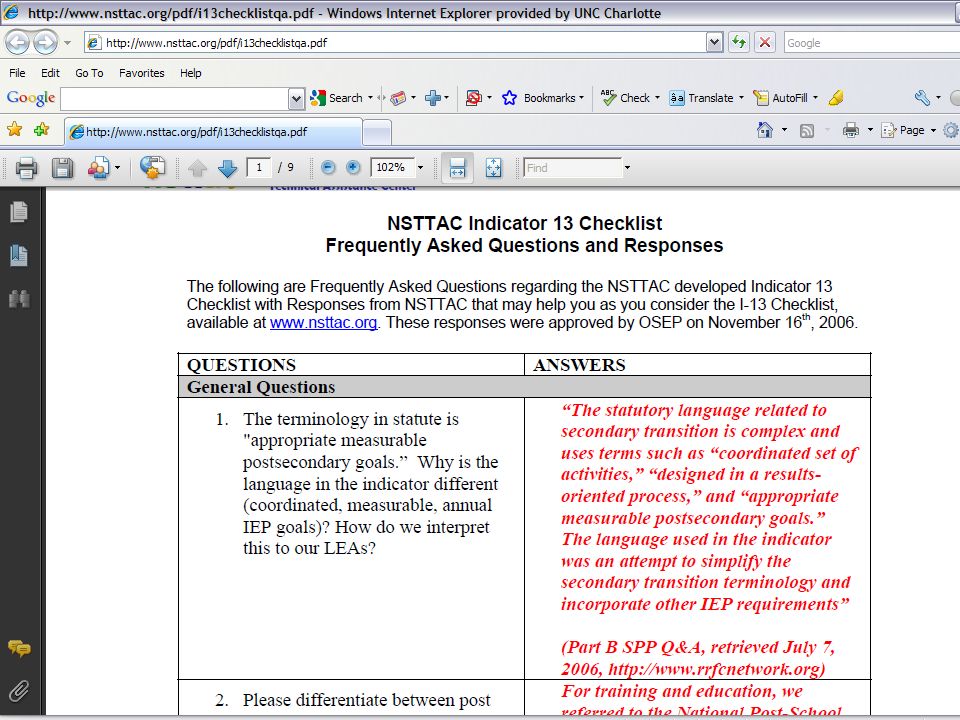Click the PDF page number field
This screenshot has width=960, height=720.
[259, 167]
